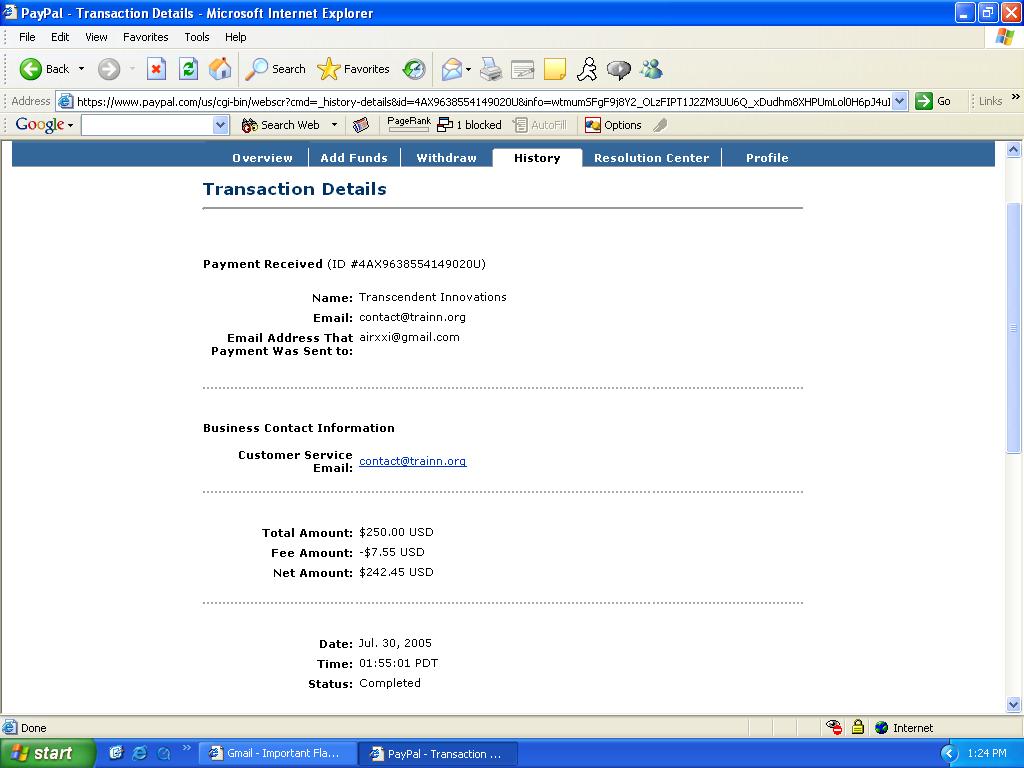Open browsing History clock icon
Viewport: 1024px width, 768px height.
coord(414,69)
